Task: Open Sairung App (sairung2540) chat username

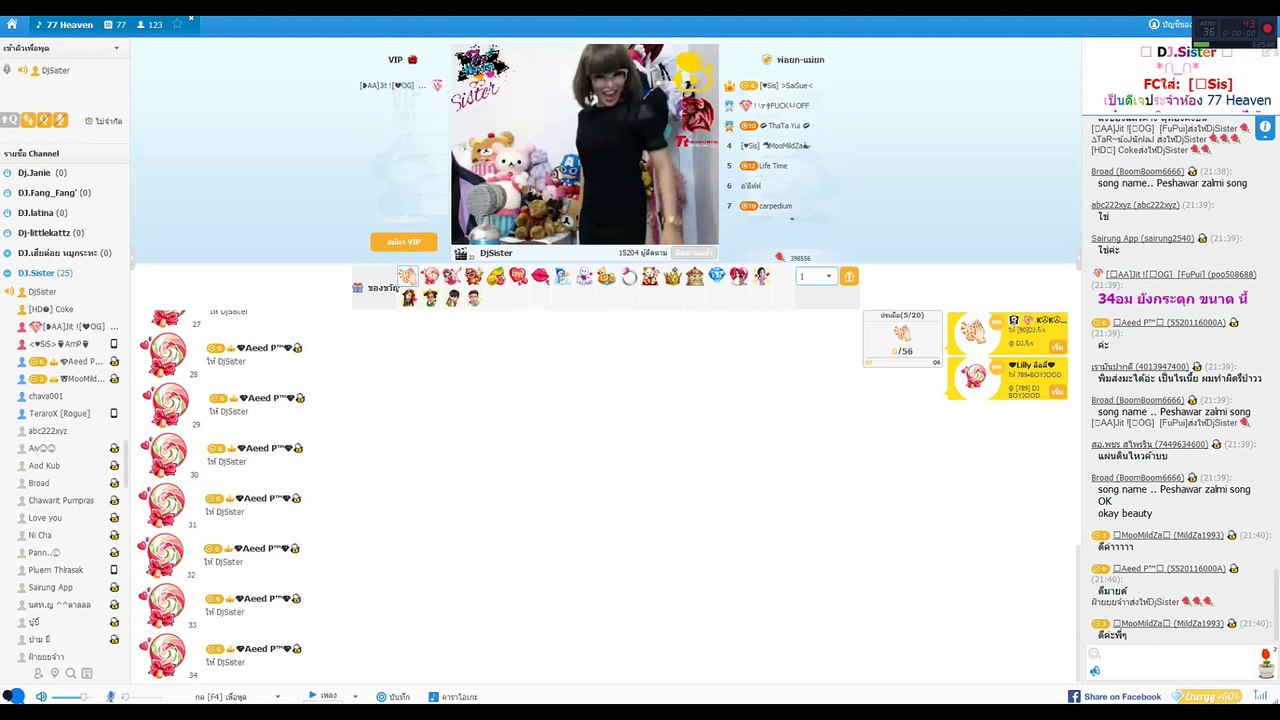Action: pos(1142,239)
